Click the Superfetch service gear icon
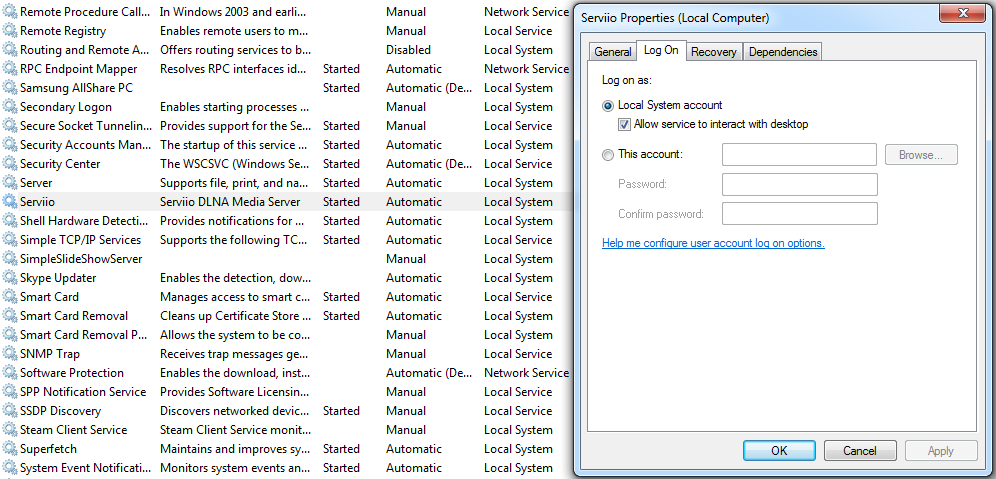Image resolution: width=996 pixels, height=479 pixels. pos(10,449)
